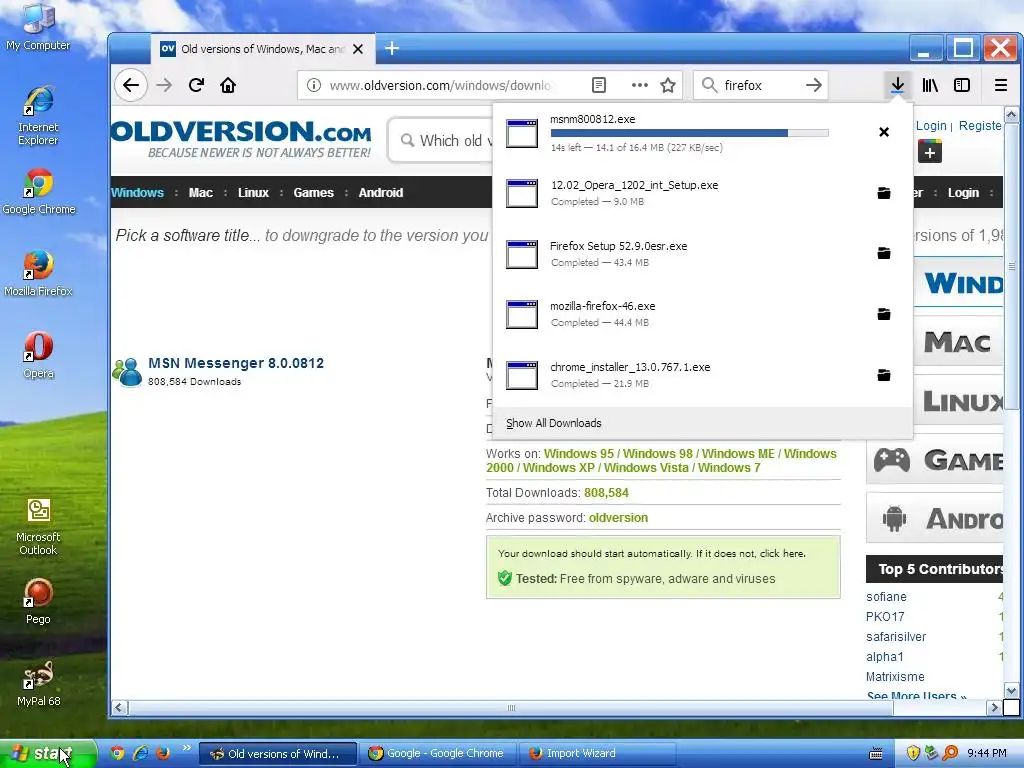Open a new tab with the plus button
This screenshot has width=1024, height=768.
tap(392, 48)
